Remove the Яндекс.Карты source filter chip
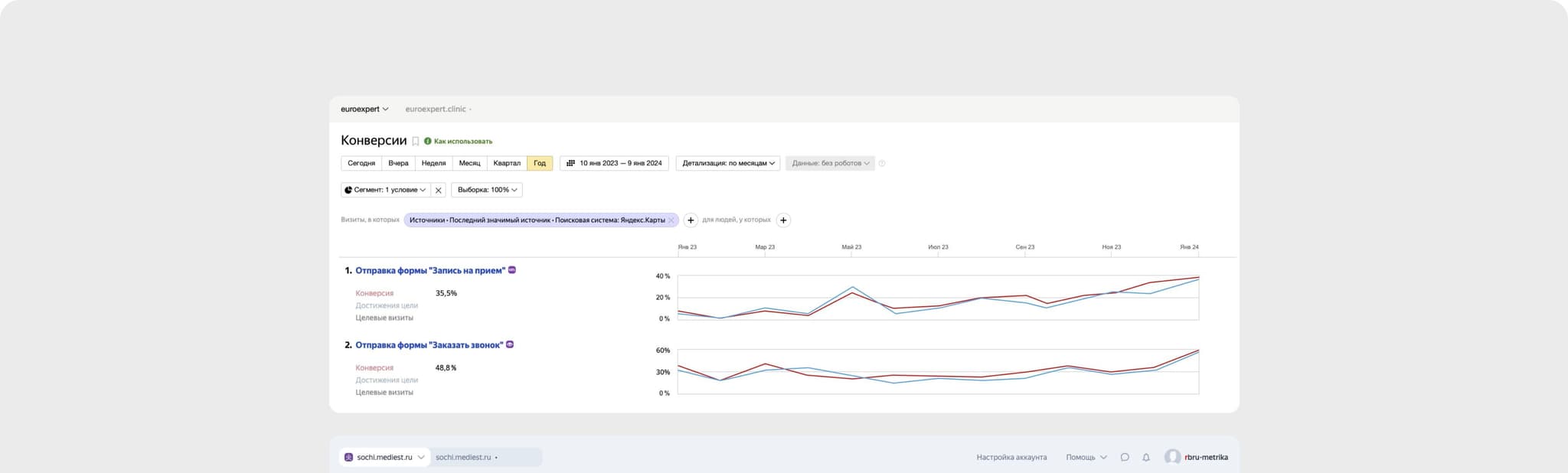The height and width of the screenshot is (473, 1568). pos(671,220)
